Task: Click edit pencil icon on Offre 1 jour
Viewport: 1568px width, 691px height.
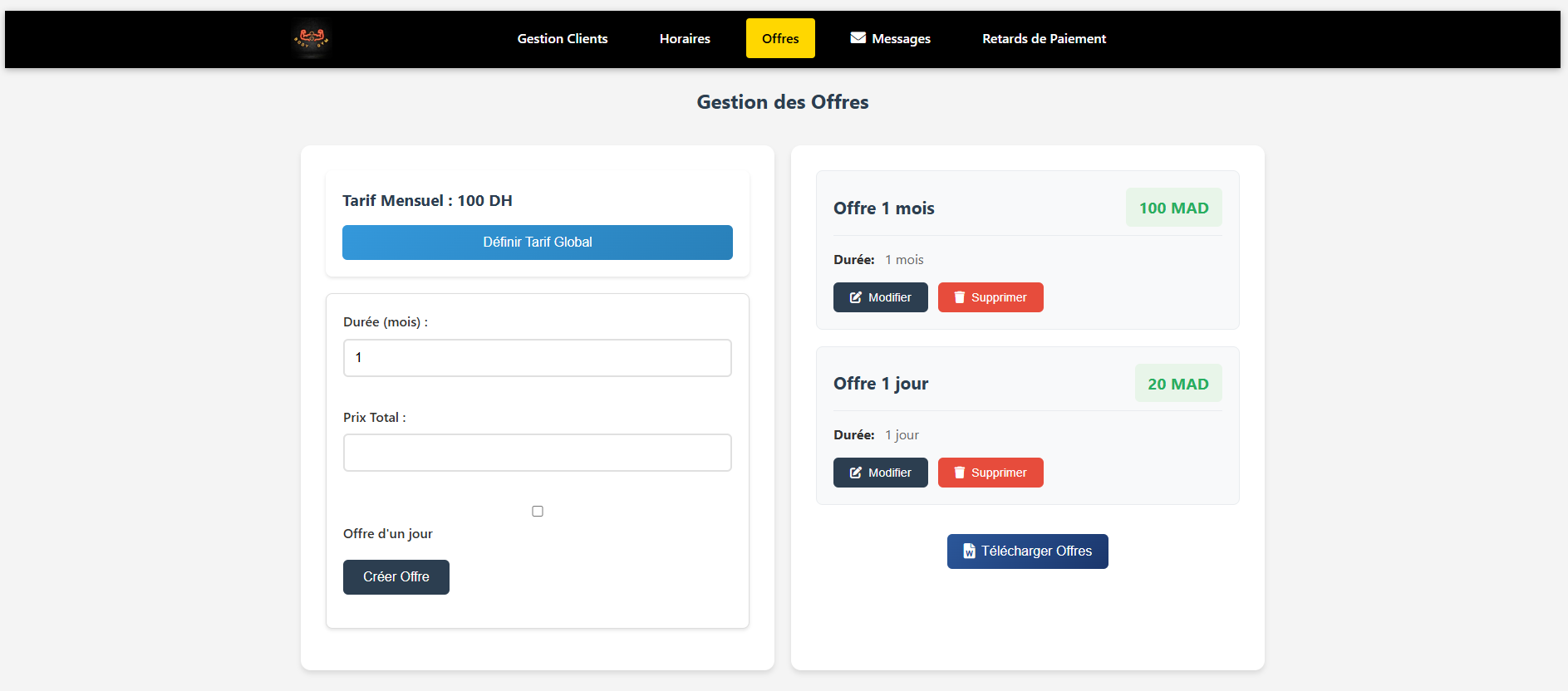Action: click(856, 473)
